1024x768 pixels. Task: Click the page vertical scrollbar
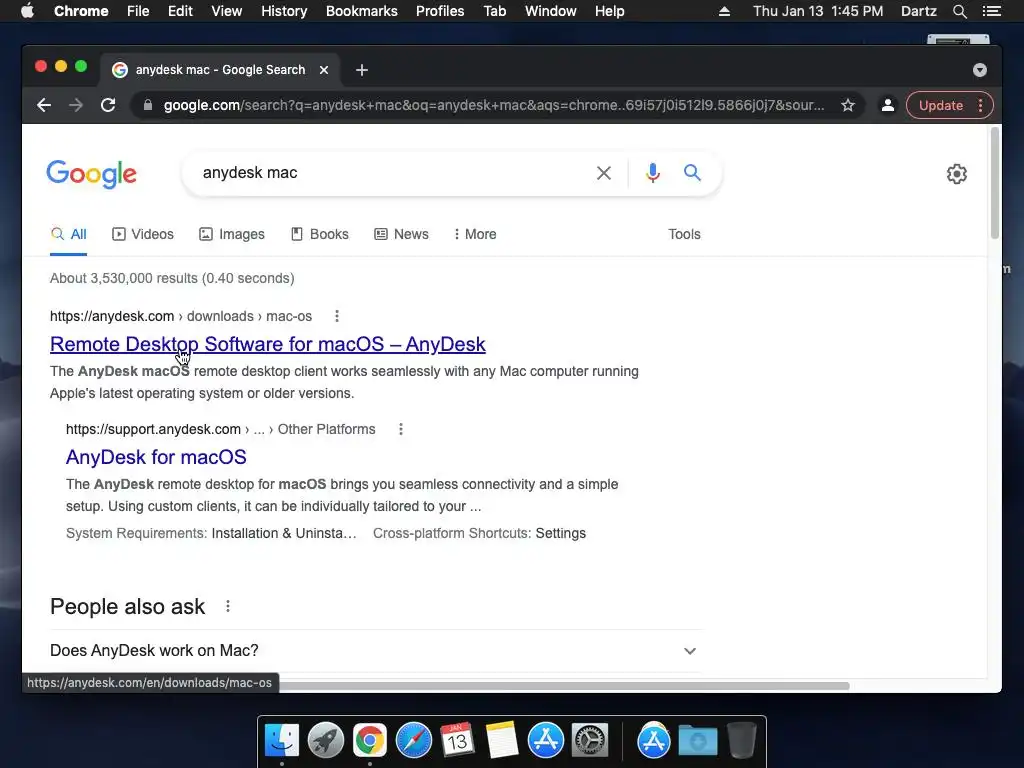point(995,184)
